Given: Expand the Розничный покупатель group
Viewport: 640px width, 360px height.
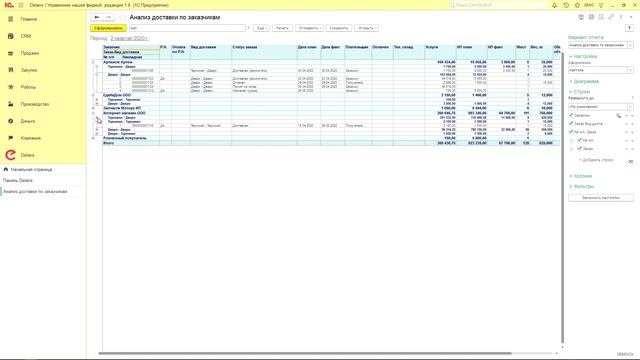Looking at the screenshot, I should [x=93, y=138].
